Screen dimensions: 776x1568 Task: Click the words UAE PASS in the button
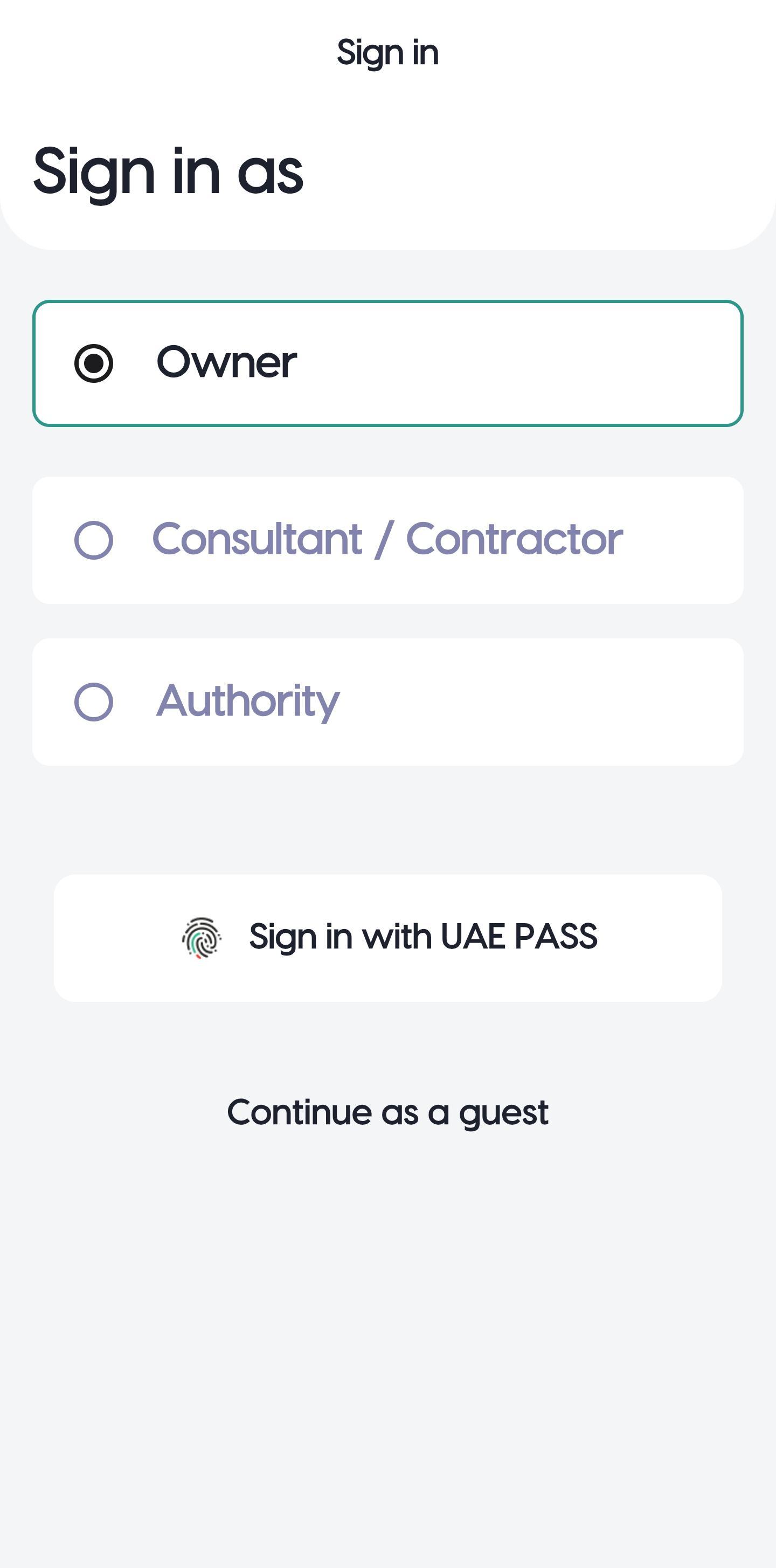[x=519, y=936]
